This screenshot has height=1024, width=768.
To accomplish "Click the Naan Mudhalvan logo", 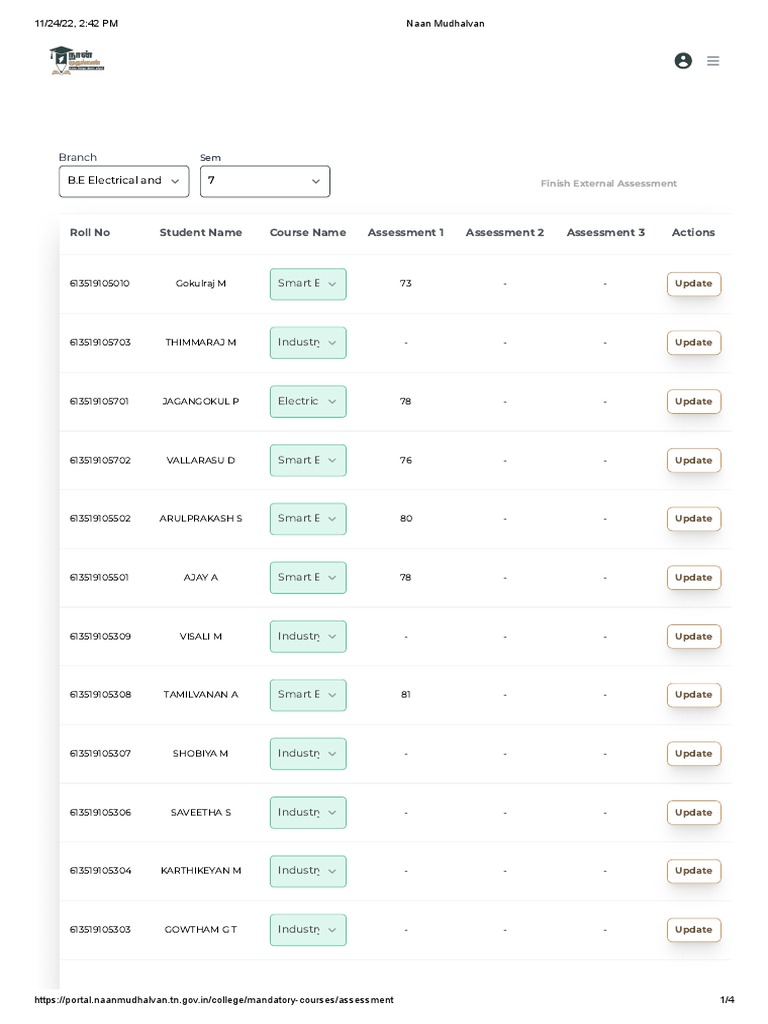I will (76, 60).
